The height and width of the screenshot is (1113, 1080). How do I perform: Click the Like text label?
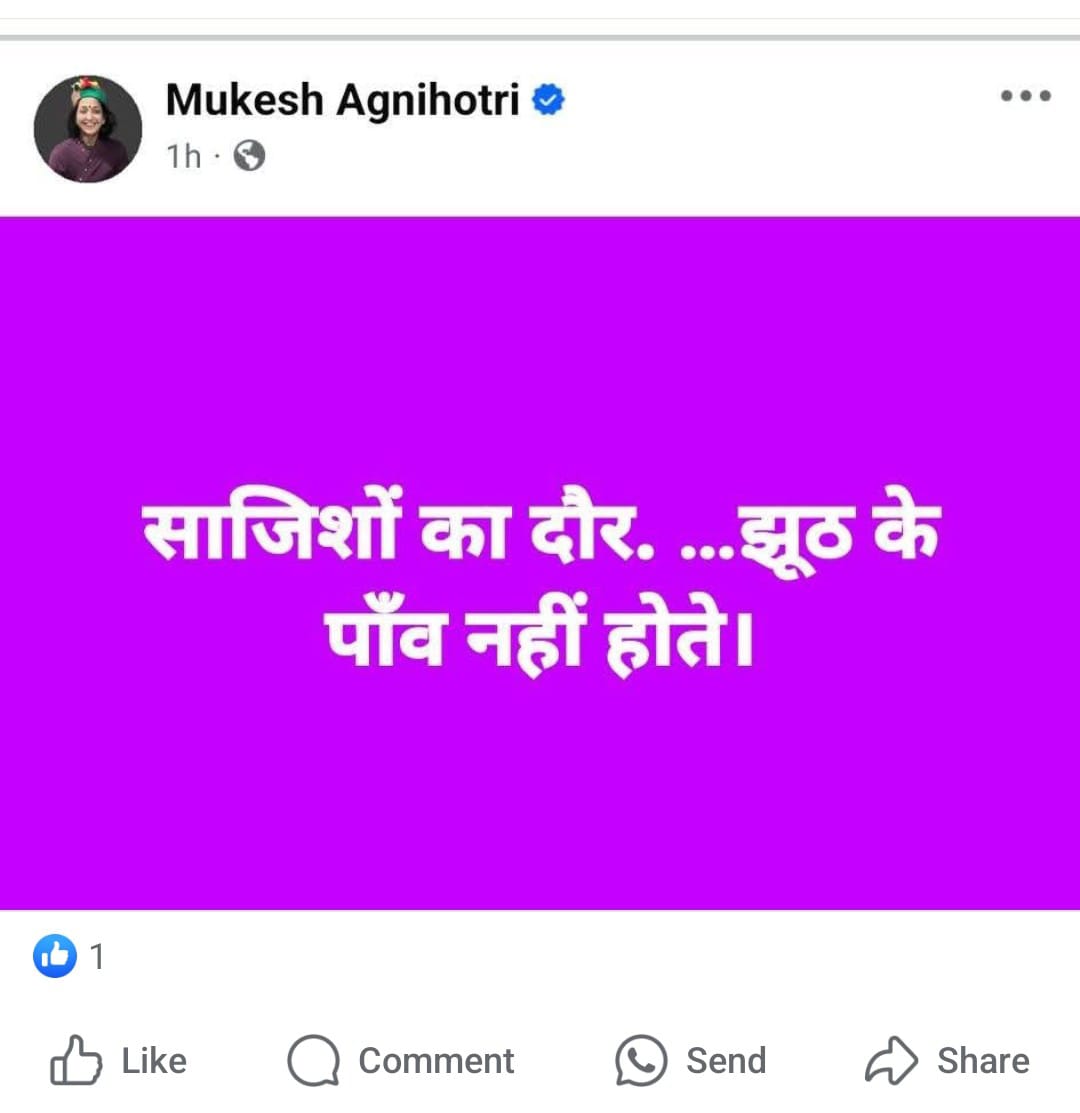(154, 1061)
